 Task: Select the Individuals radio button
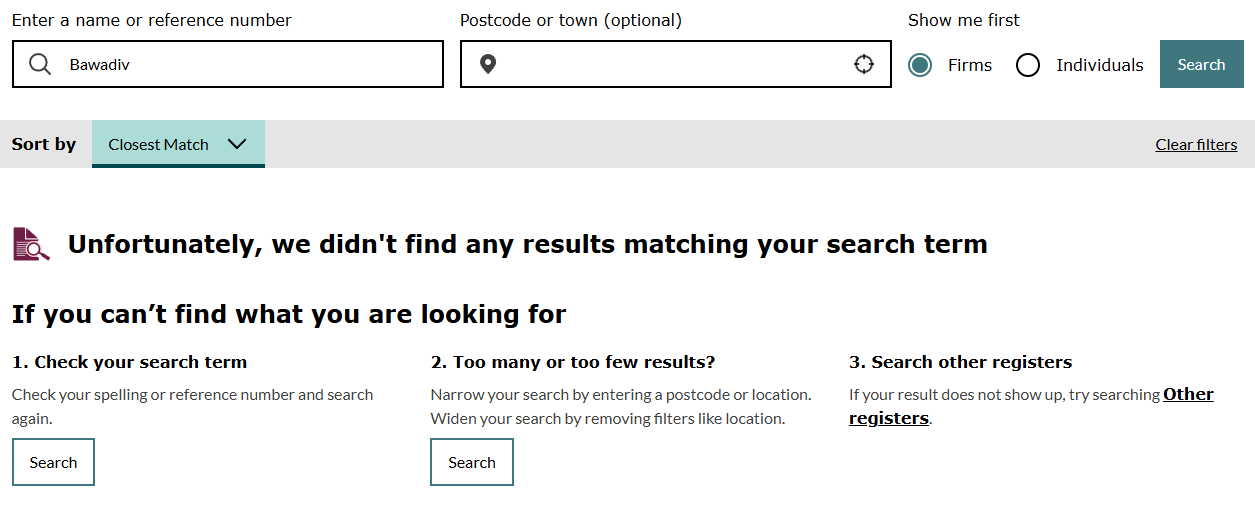point(1028,65)
